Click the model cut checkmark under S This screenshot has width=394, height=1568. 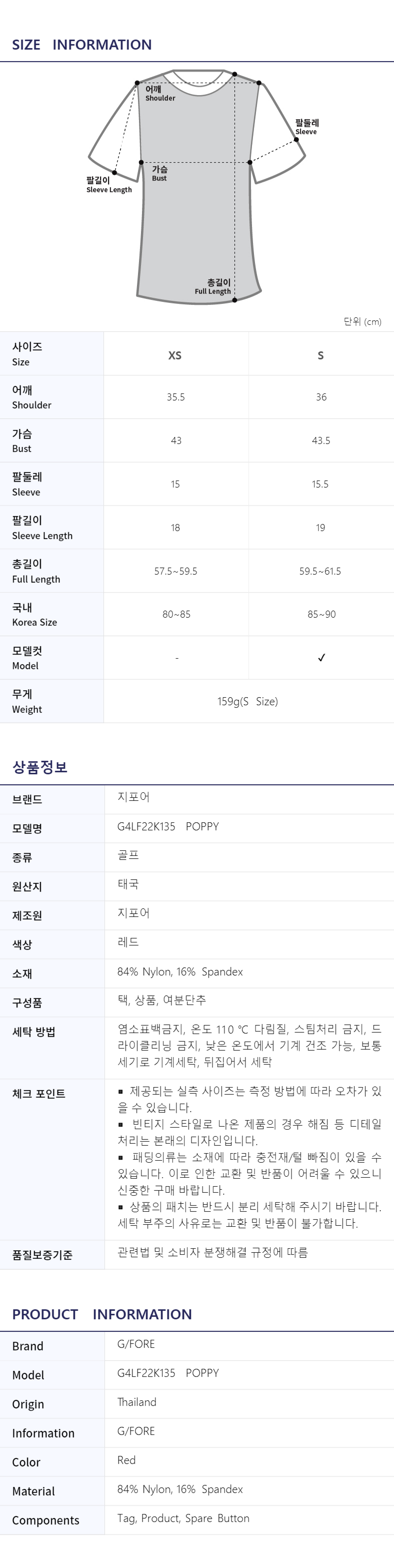point(321,658)
